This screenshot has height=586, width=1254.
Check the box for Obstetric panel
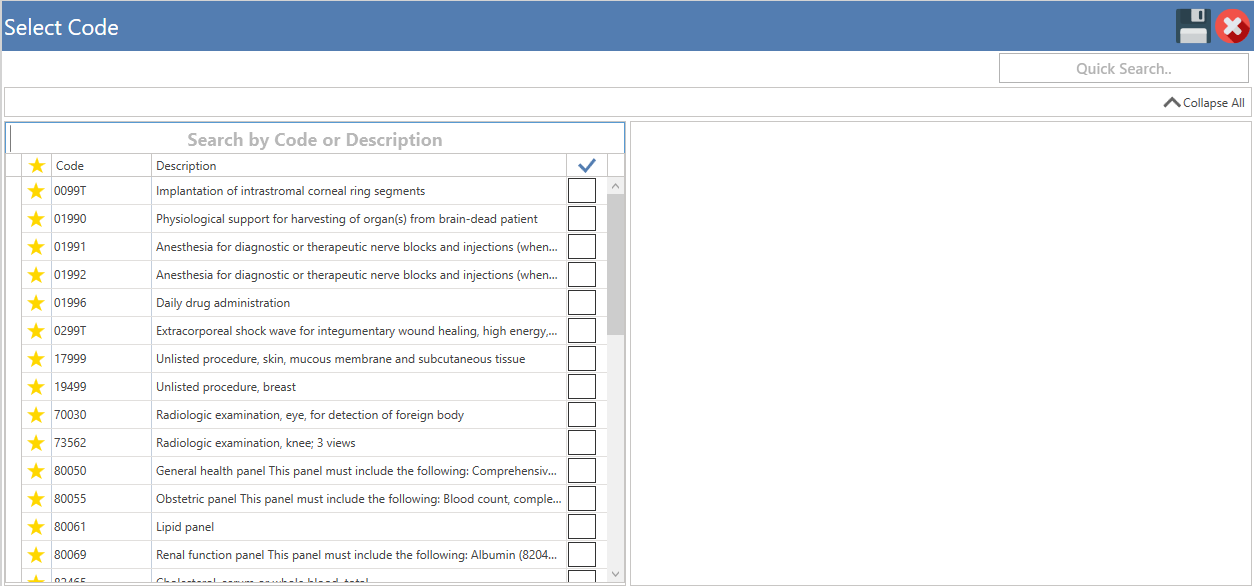click(x=582, y=499)
